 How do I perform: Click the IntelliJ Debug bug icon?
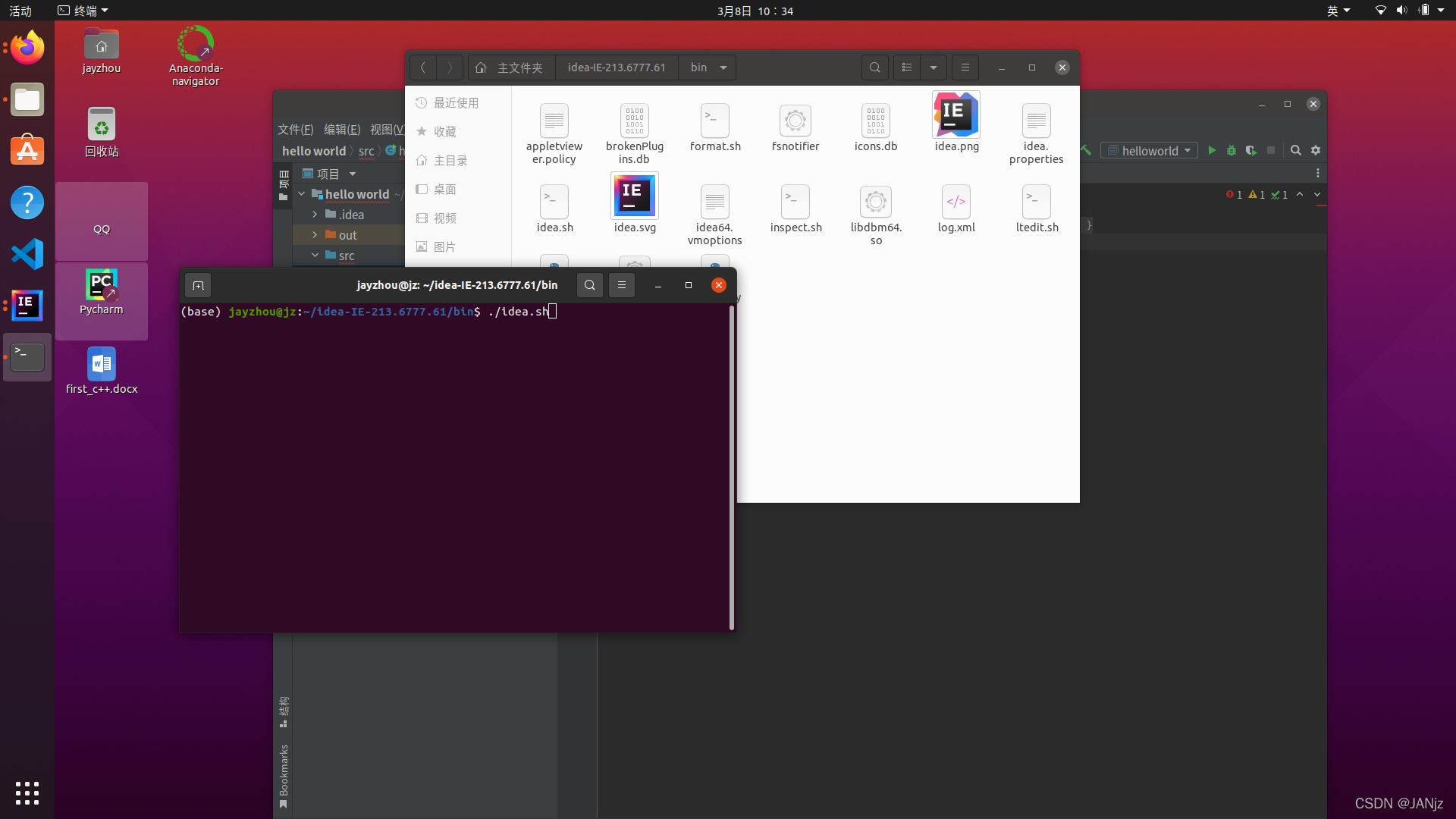click(1232, 150)
